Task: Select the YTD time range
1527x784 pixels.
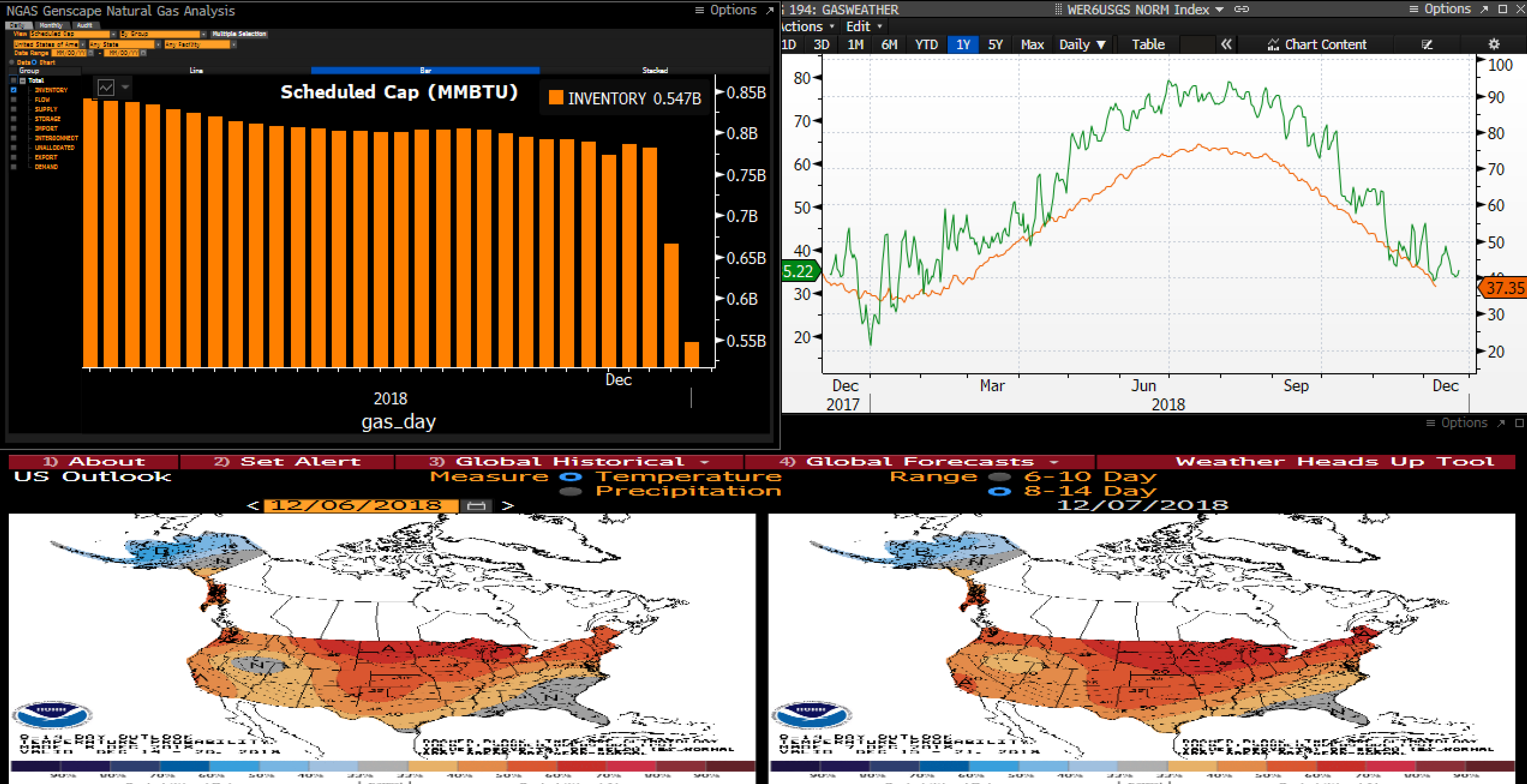Action: point(926,44)
